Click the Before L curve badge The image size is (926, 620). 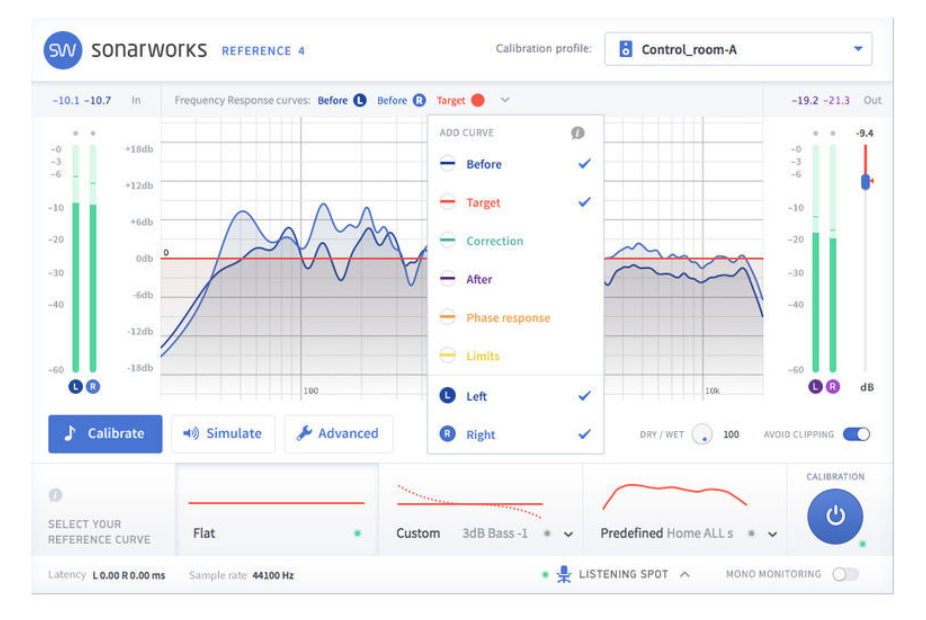[x=360, y=100]
